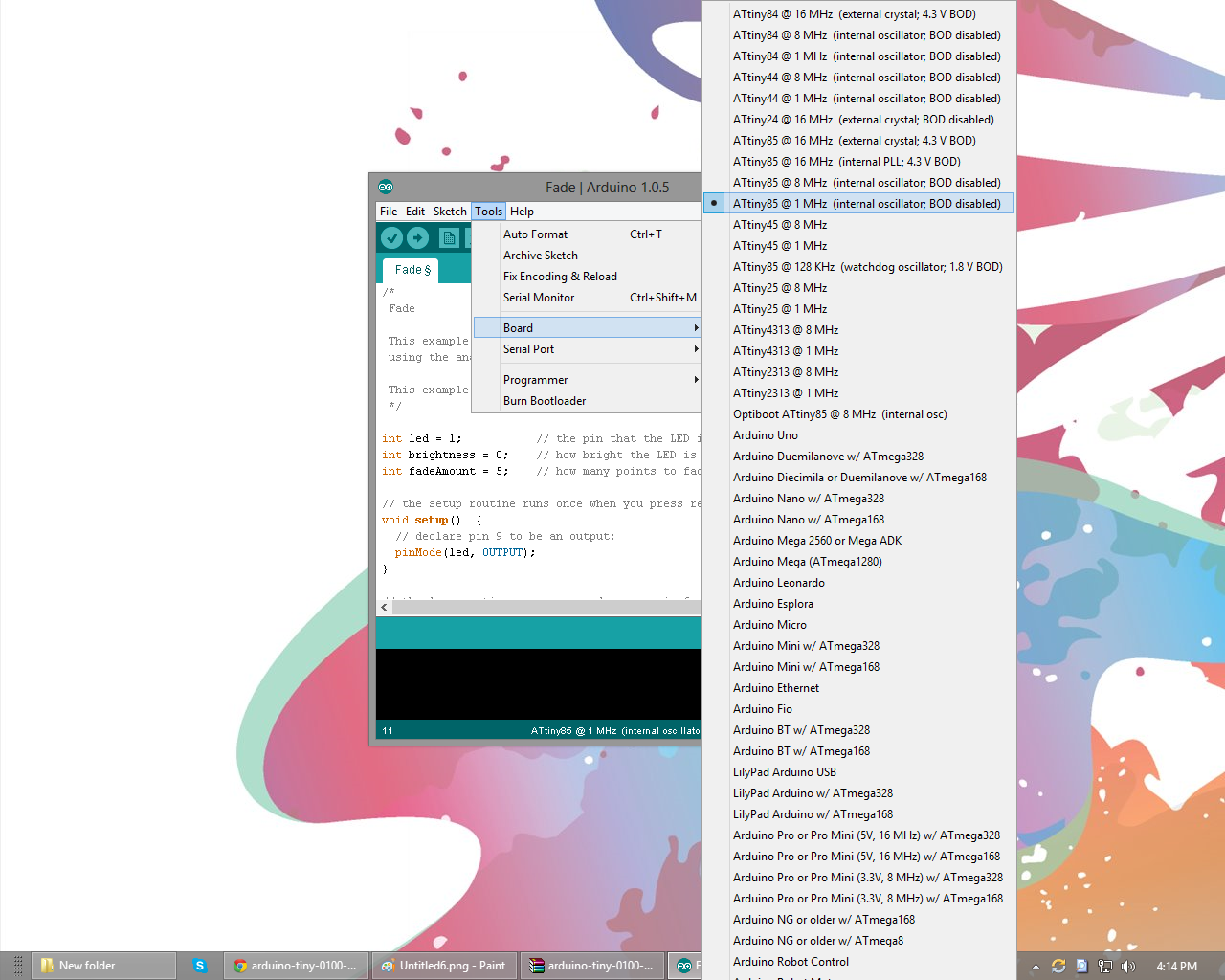The width and height of the screenshot is (1225, 980).
Task: Choose Arduino BT w/ ATmega328 board
Action: pyautogui.click(x=858, y=730)
